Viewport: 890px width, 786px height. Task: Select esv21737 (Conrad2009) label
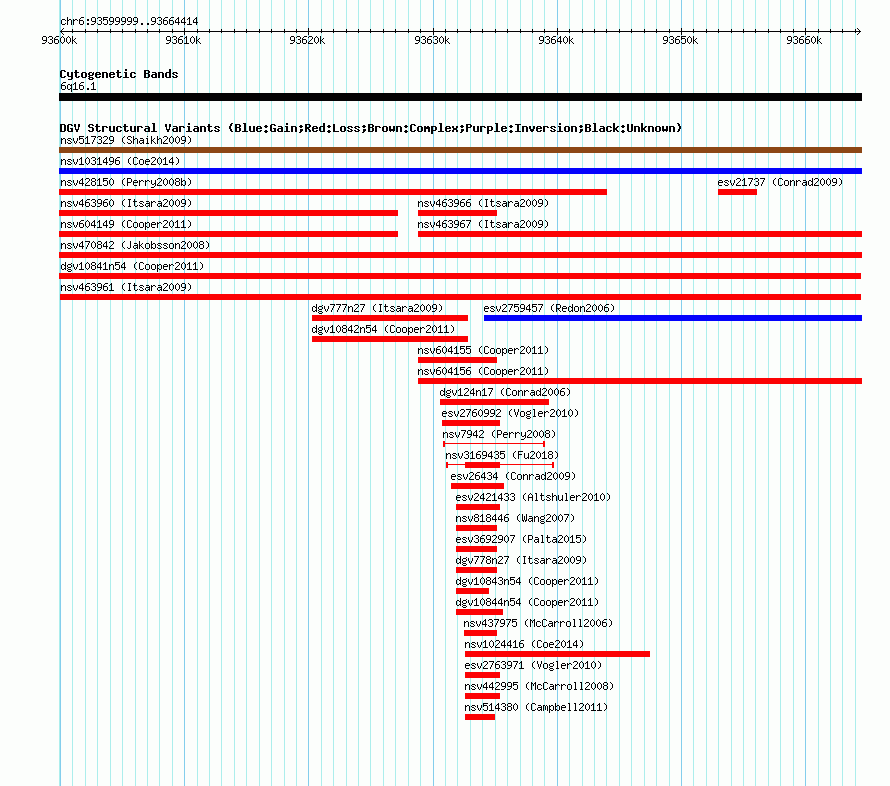coord(780,182)
